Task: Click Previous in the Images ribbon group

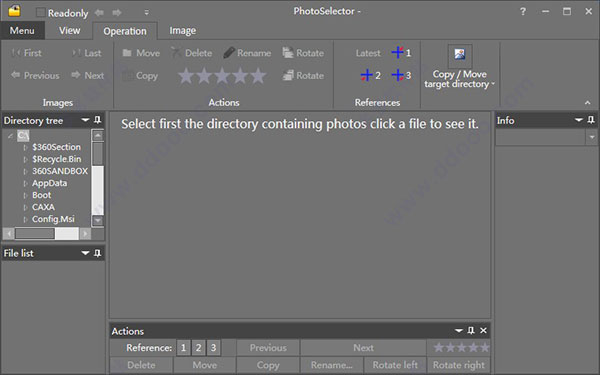Action: (35, 75)
